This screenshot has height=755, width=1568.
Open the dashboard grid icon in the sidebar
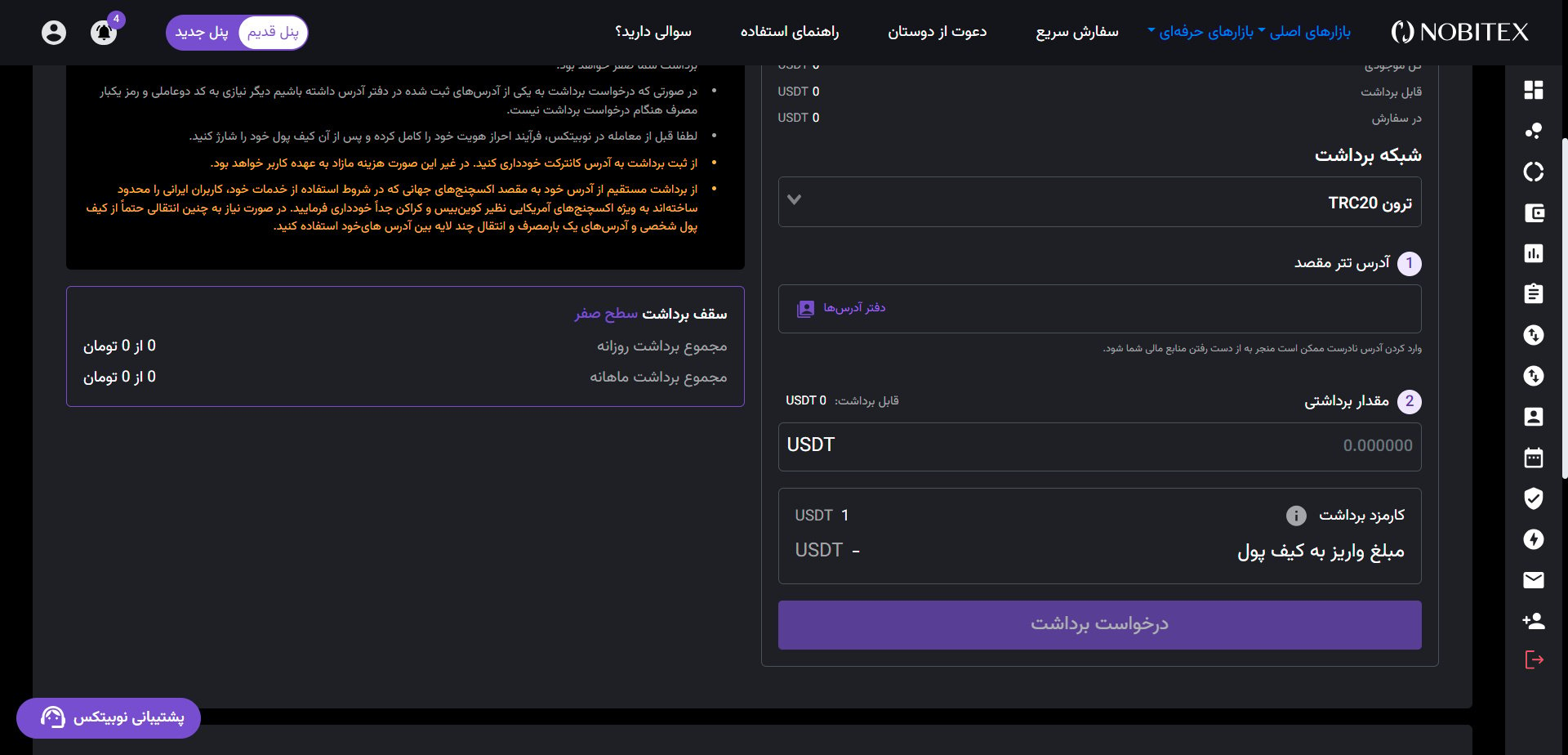pyautogui.click(x=1534, y=90)
